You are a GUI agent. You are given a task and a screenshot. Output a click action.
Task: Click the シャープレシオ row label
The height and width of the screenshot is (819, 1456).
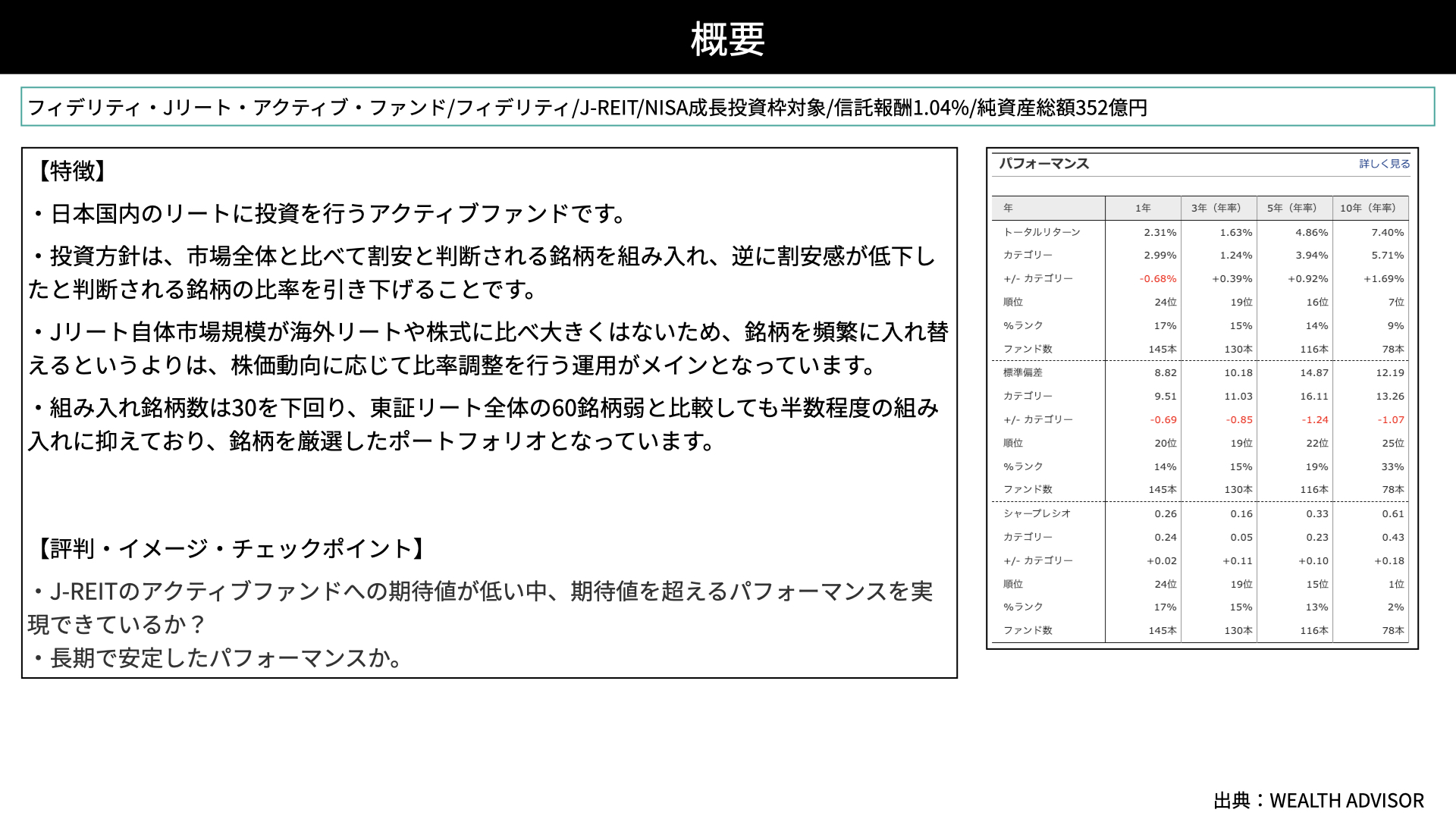(x=1037, y=513)
